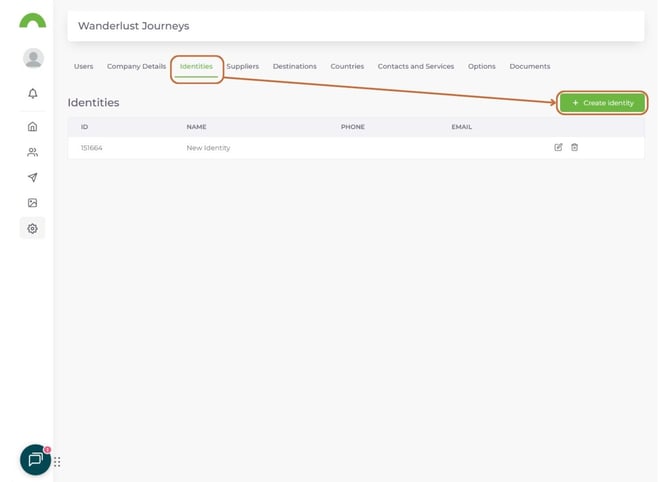Open the settings gear sidebar icon
This screenshot has height=482, width=670.
(x=32, y=228)
